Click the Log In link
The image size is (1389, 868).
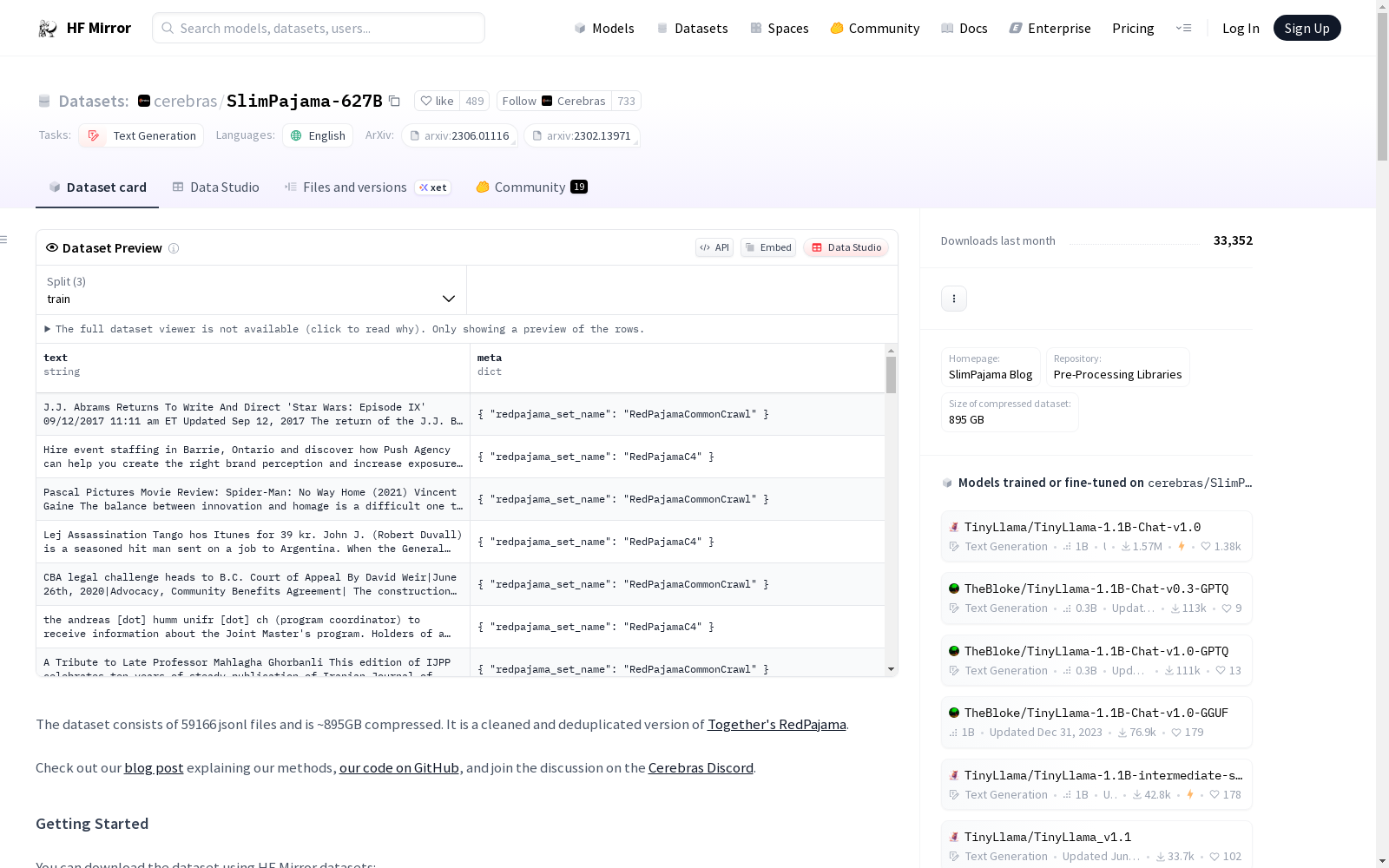pyautogui.click(x=1241, y=29)
